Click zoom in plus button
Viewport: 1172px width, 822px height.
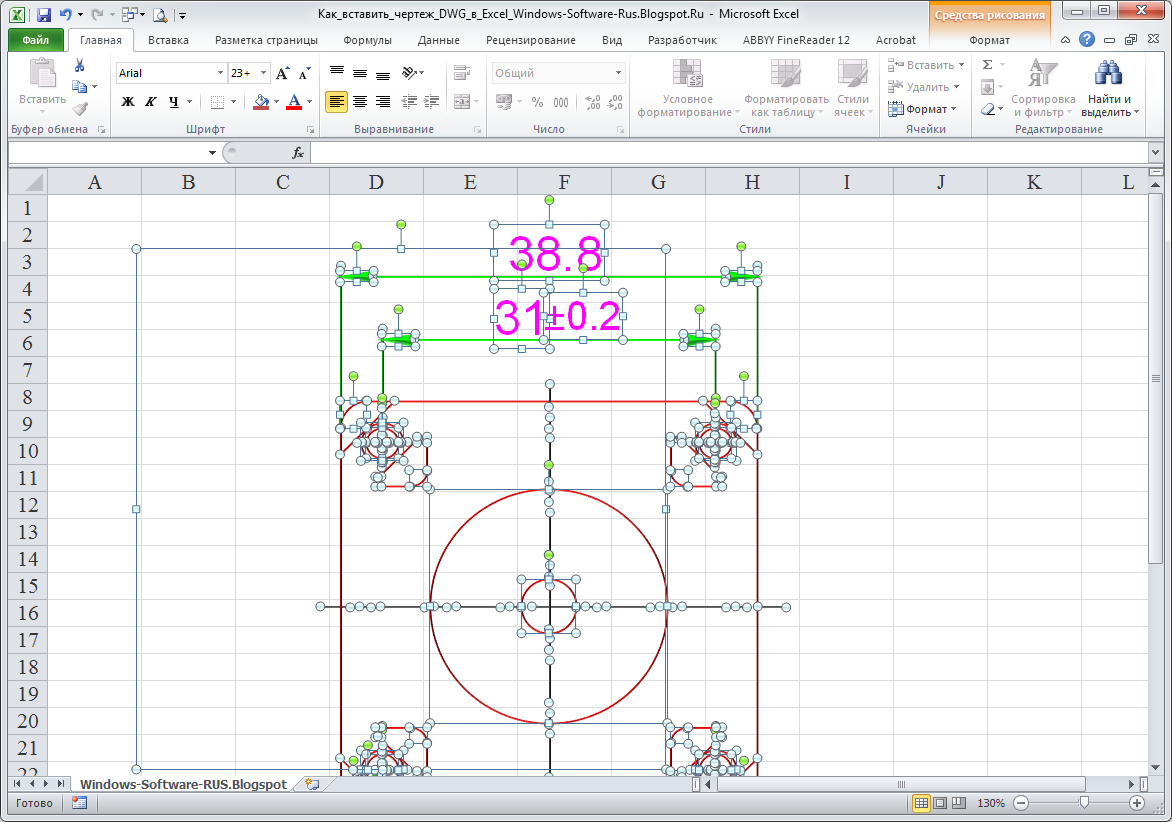coord(1137,803)
